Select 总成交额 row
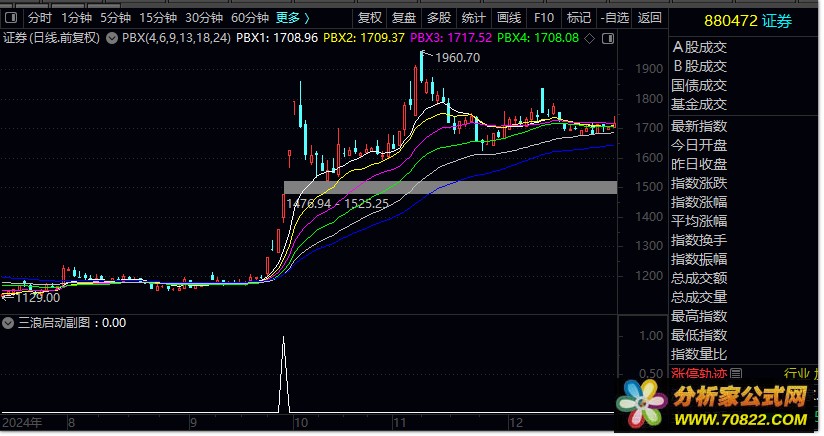The image size is (824, 436). click(699, 278)
